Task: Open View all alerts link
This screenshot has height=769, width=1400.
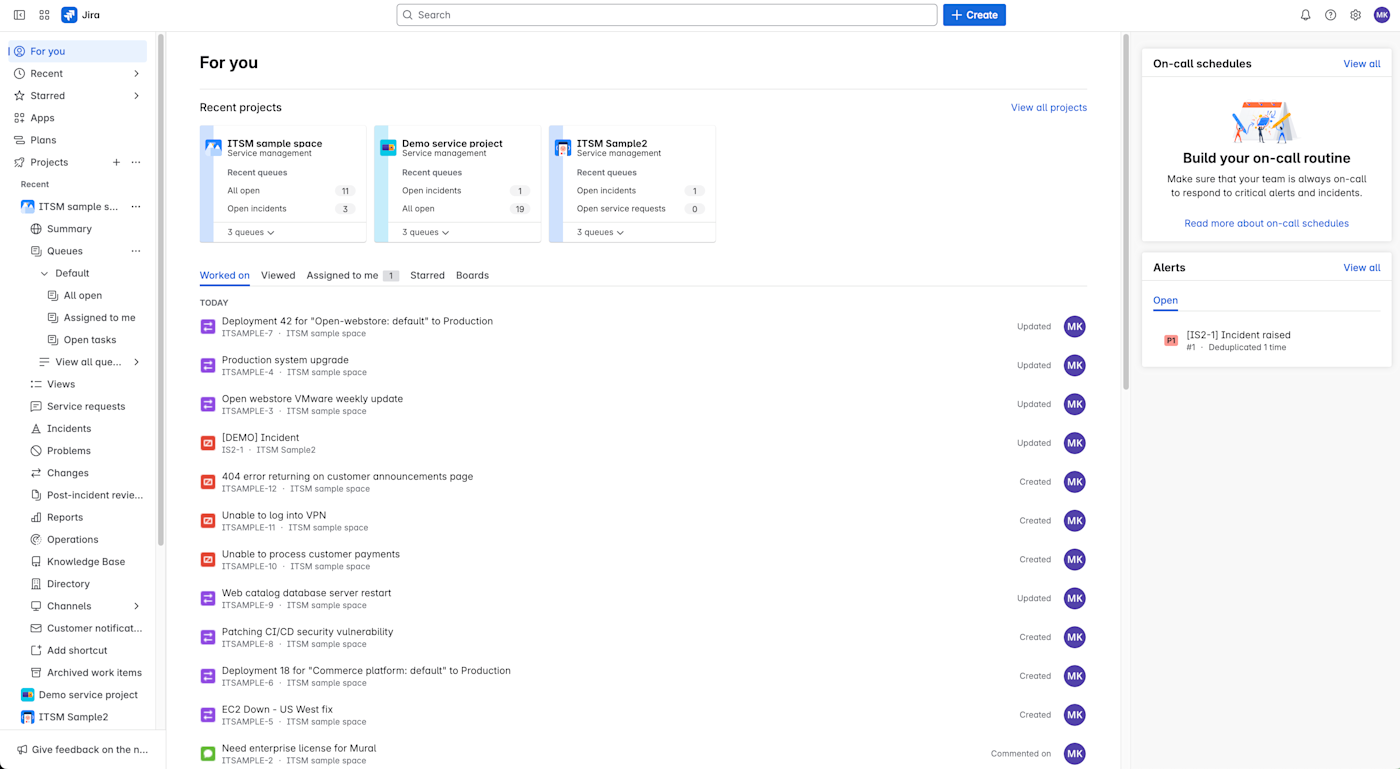Action: [x=1361, y=267]
